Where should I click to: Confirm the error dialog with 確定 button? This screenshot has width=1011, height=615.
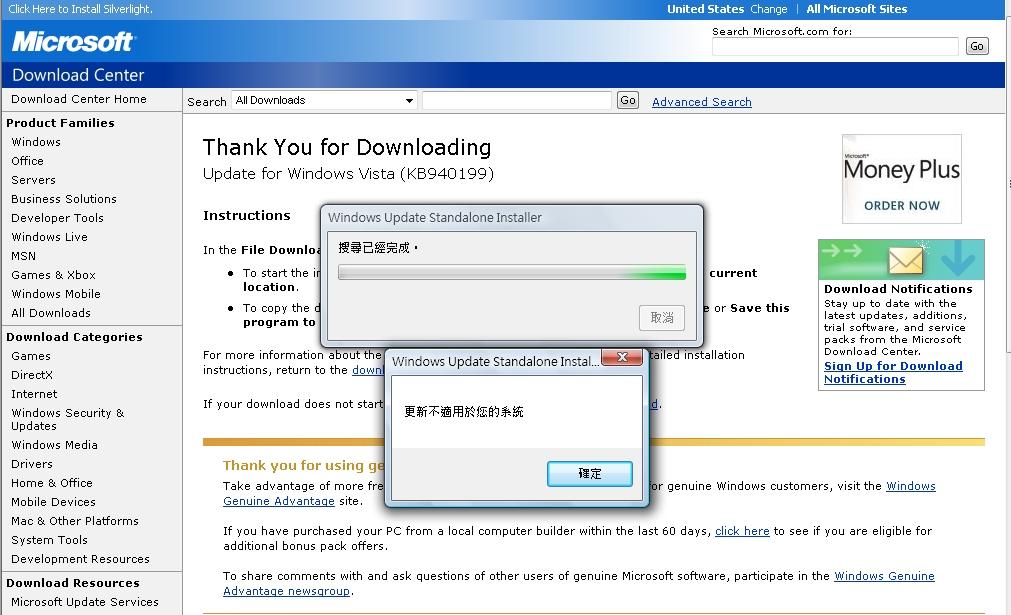589,474
